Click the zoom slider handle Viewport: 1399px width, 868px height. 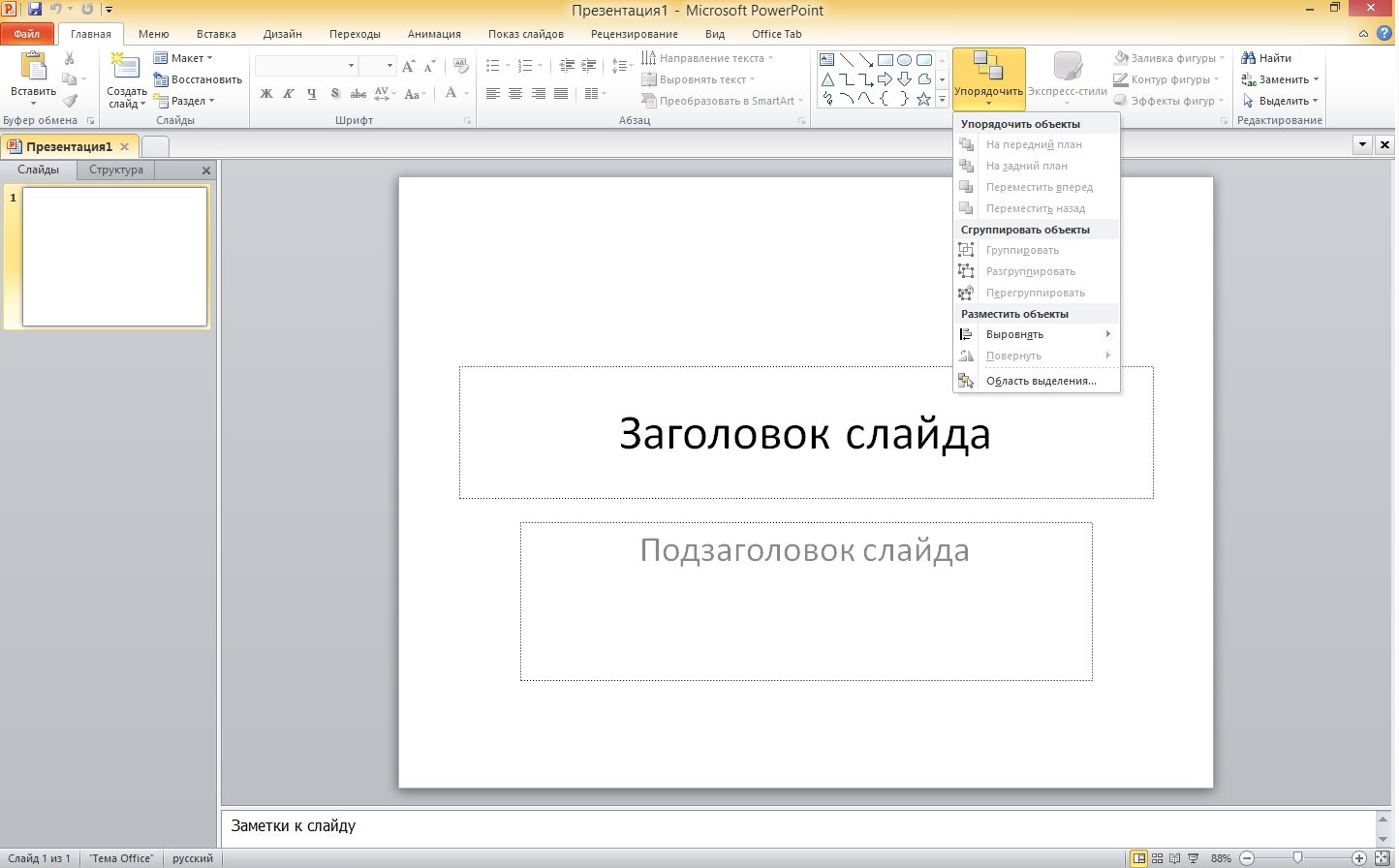pos(1298,858)
